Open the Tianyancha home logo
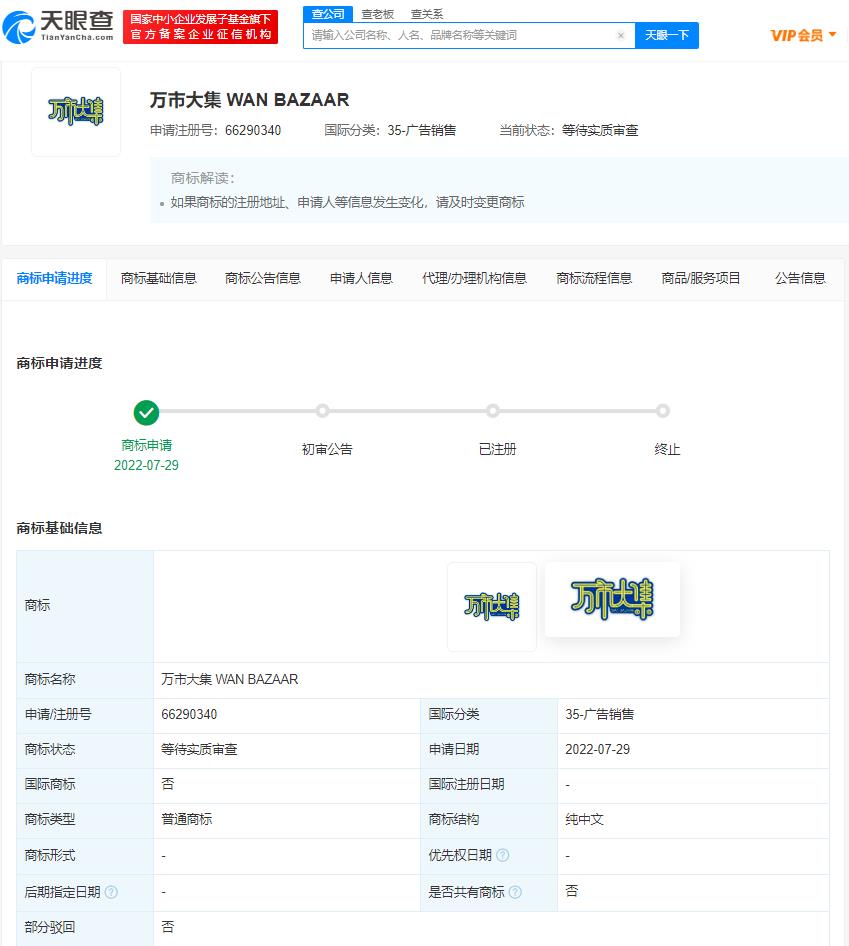Viewport: 849px width, 946px height. [x=58, y=27]
